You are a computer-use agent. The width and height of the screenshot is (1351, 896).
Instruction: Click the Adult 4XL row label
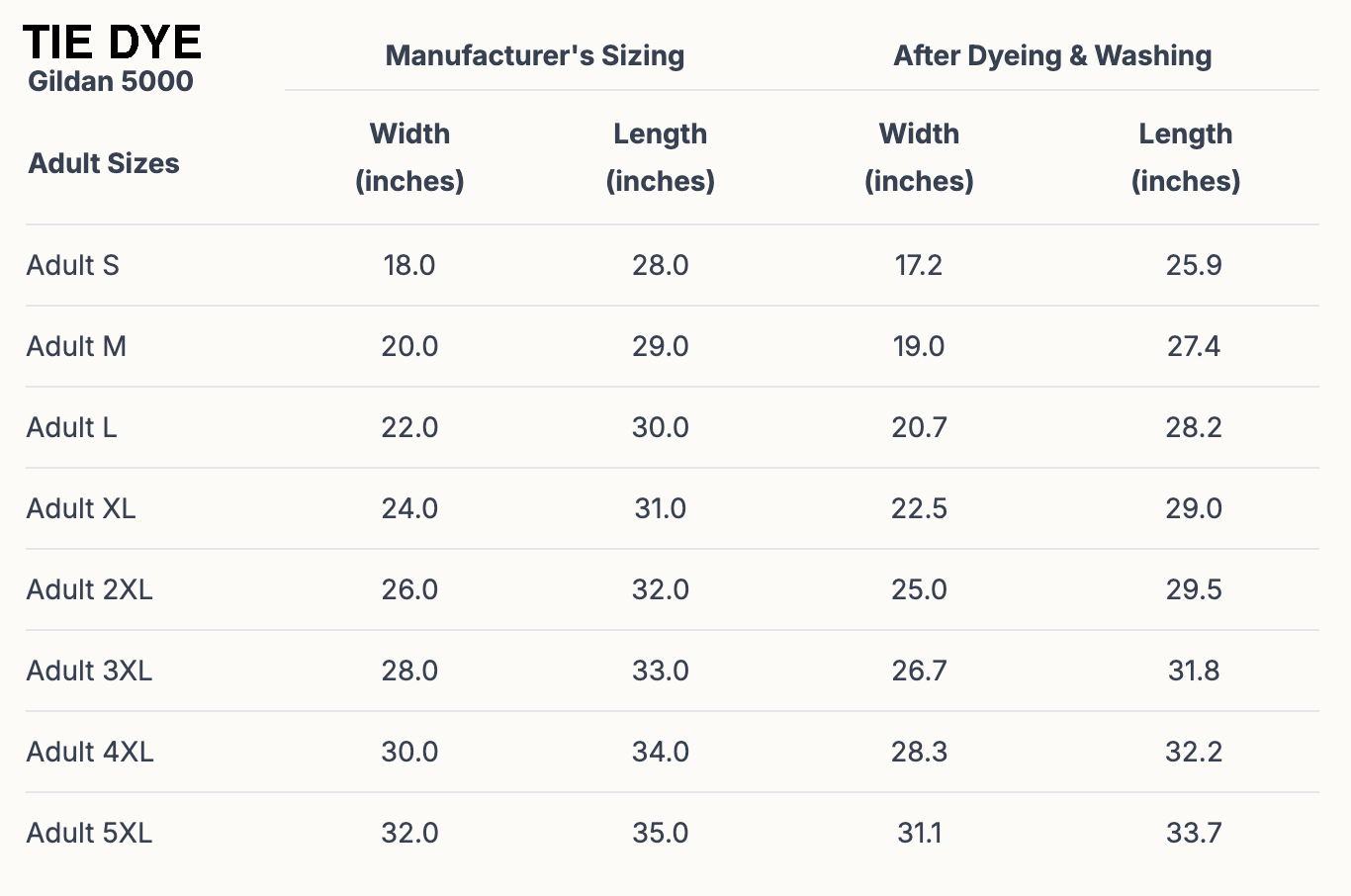pos(90,752)
